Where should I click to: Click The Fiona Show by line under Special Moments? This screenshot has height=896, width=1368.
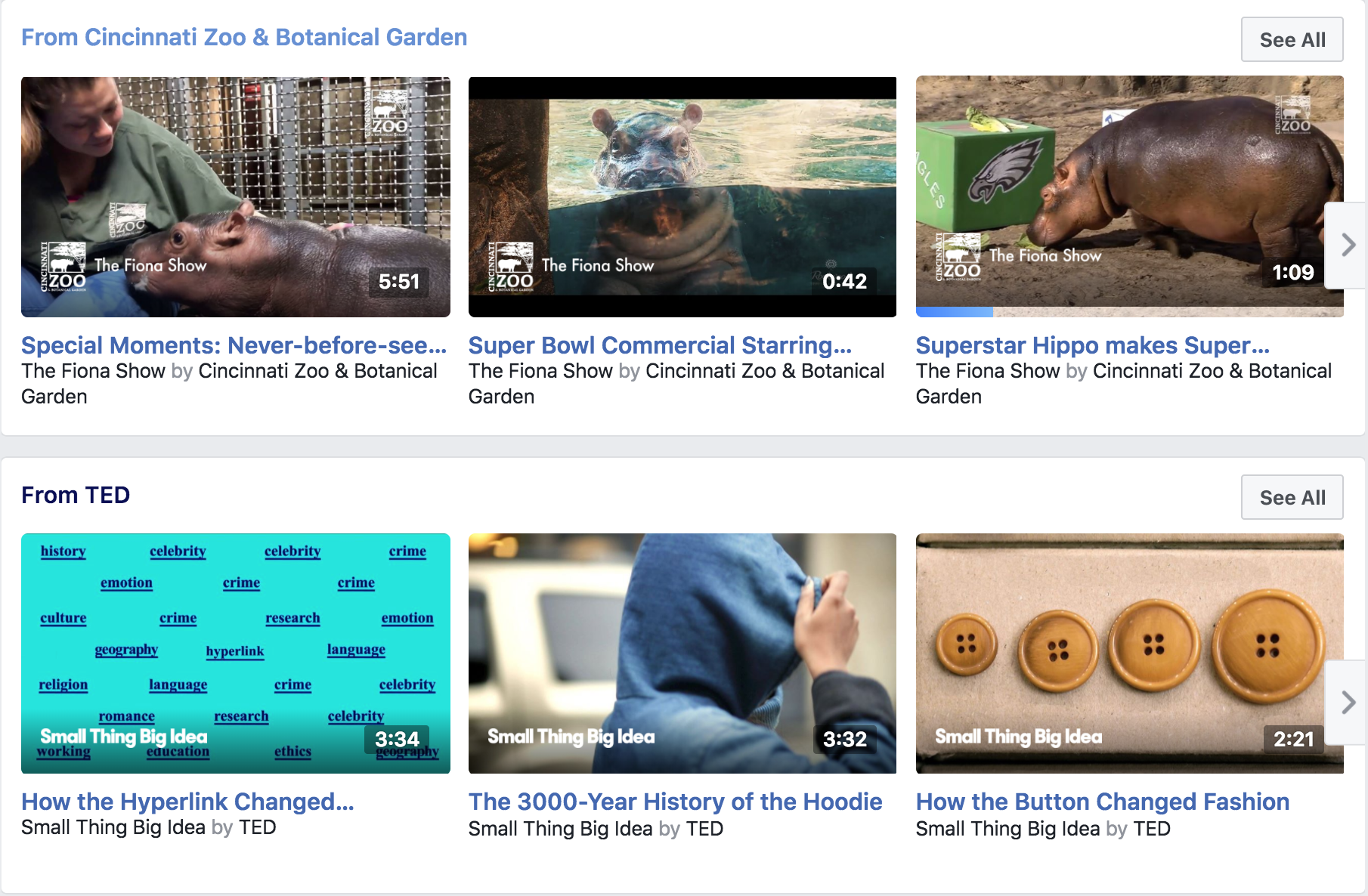click(229, 384)
